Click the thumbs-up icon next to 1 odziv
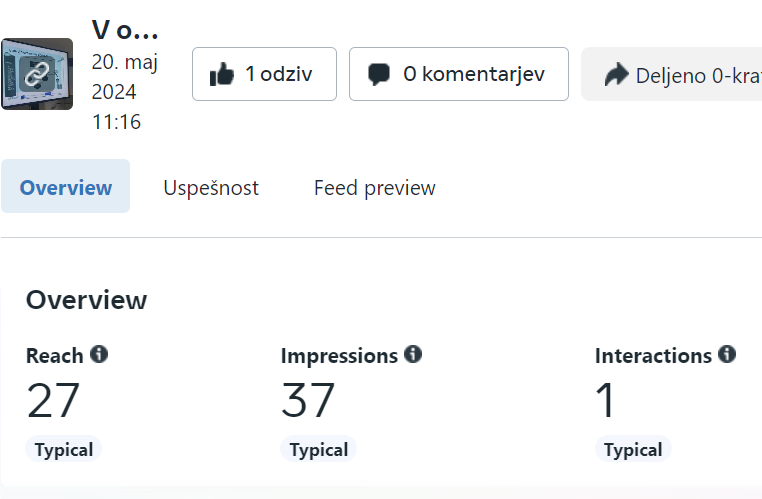Viewport: 762px width, 499px height. pos(222,74)
